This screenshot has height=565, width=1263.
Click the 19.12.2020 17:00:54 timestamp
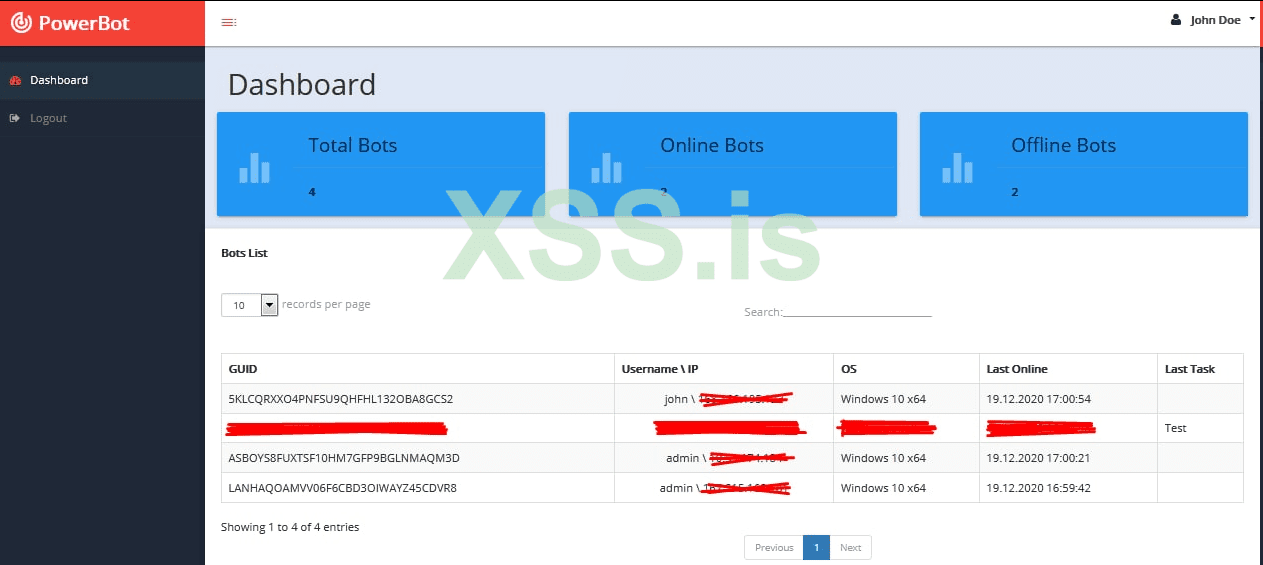coord(1038,399)
